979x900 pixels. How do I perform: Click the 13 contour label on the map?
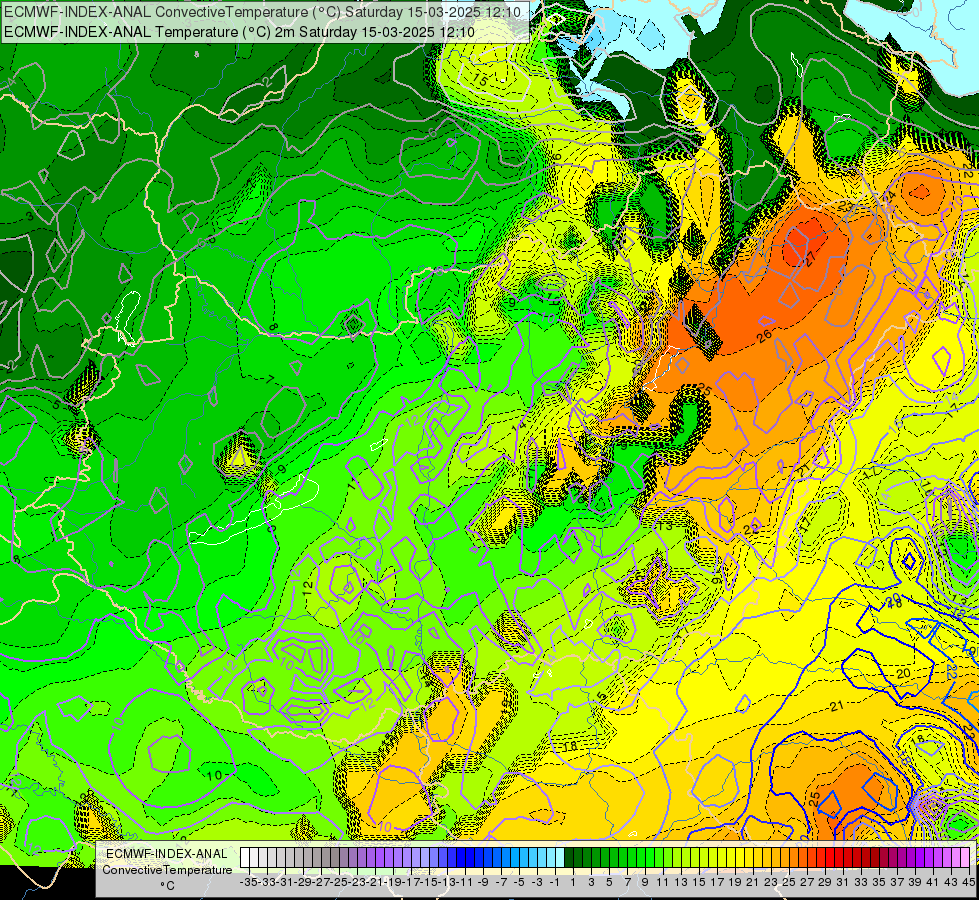666,526
